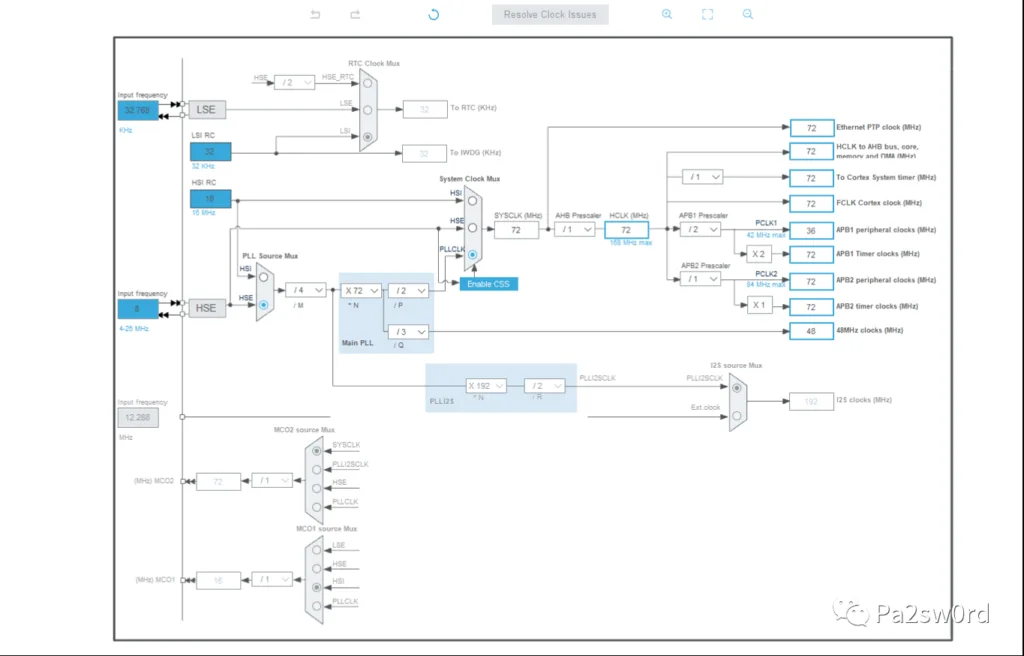This screenshot has width=1024, height=656.
Task: Click the X 2 APB1 timer multiplier box
Action: (759, 254)
